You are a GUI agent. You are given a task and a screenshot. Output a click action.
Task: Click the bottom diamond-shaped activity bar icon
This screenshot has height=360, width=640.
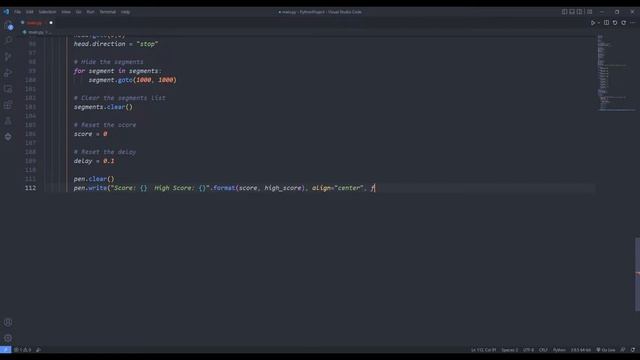(x=8, y=137)
